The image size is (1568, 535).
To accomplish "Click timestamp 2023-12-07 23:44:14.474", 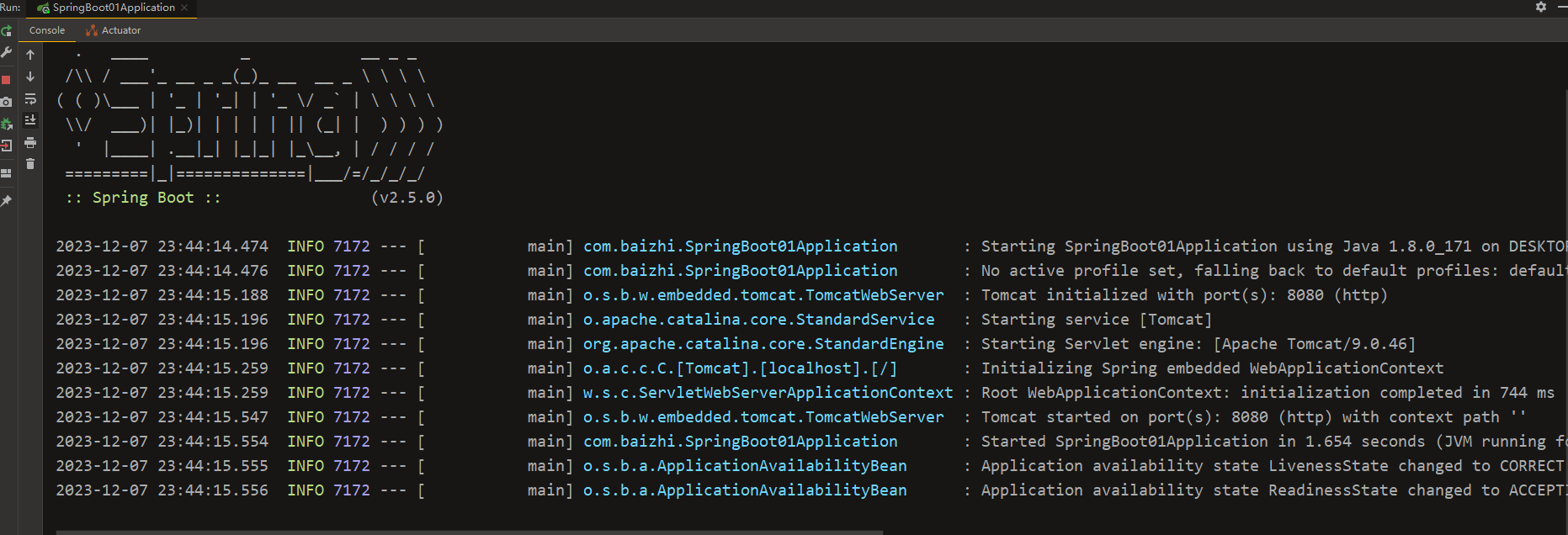I will coord(162,246).
